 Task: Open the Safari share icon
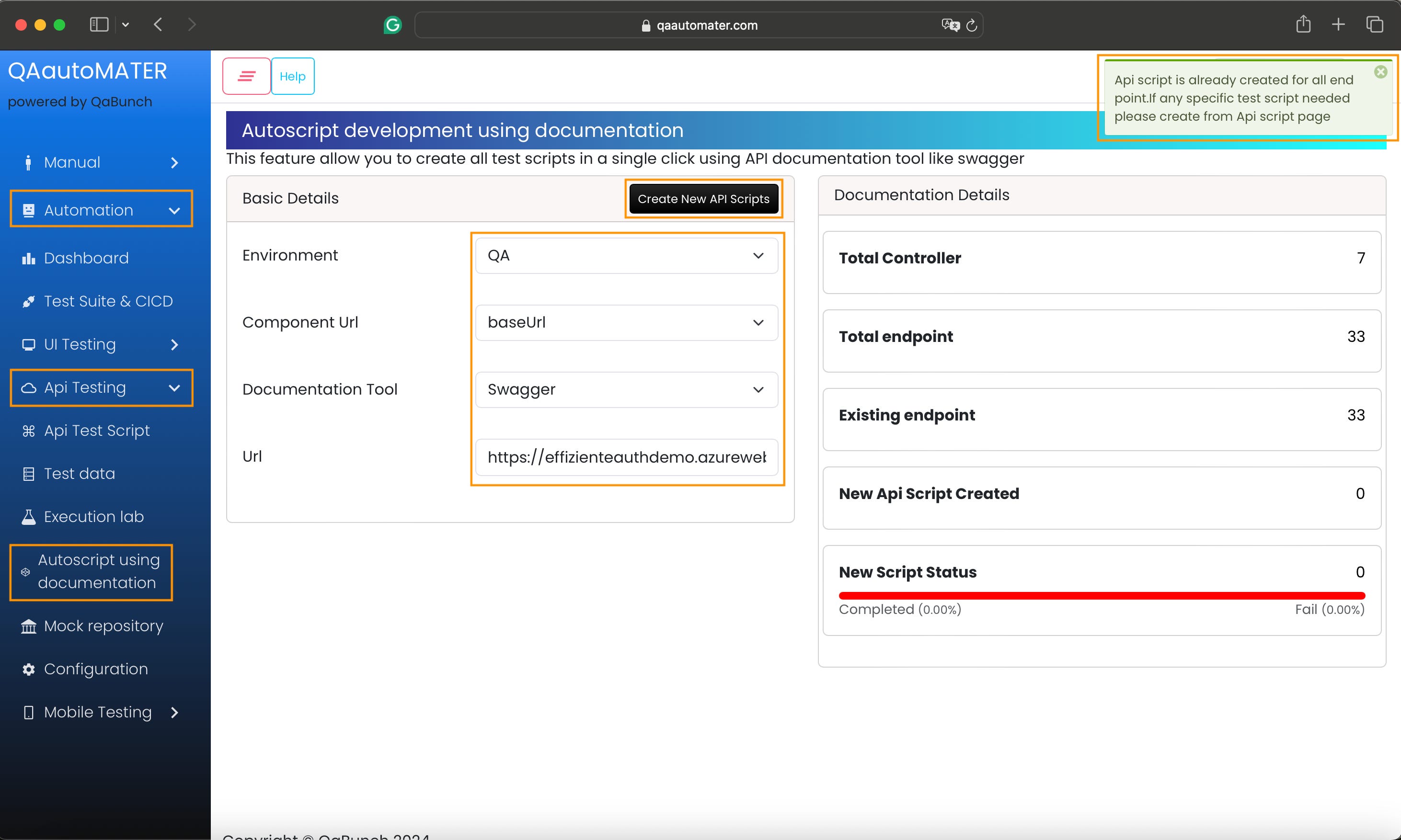[x=1303, y=24]
